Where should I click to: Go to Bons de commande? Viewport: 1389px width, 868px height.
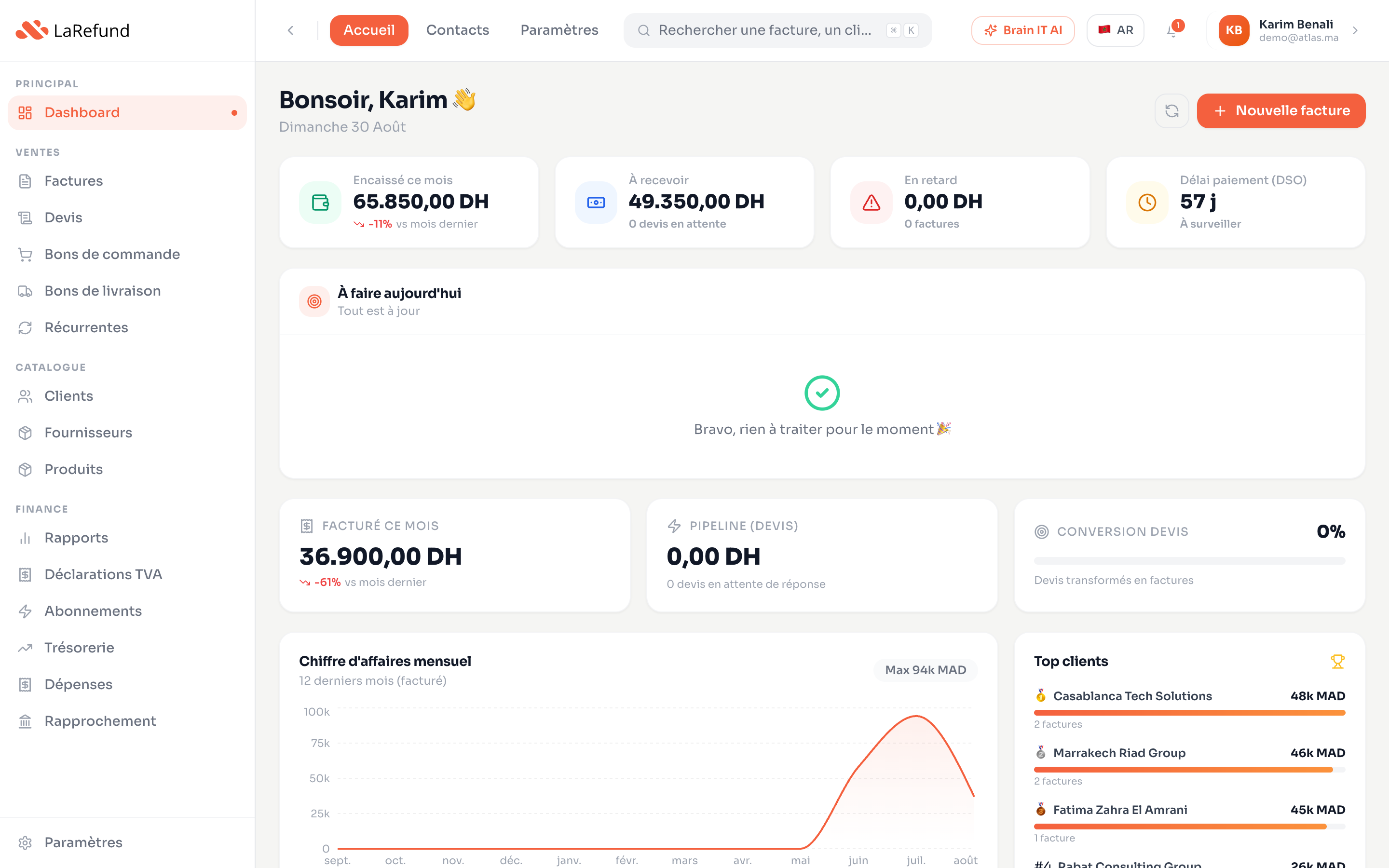tap(127, 254)
